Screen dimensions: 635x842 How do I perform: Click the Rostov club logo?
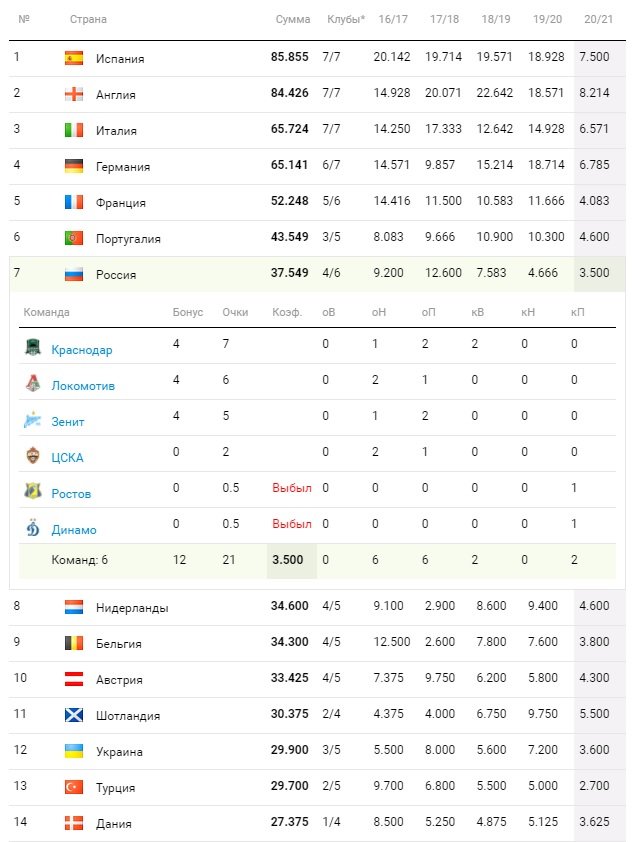32,493
